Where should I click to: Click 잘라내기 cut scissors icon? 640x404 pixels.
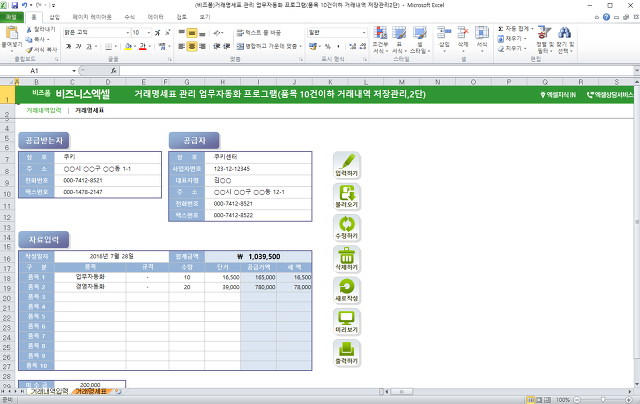pos(29,29)
